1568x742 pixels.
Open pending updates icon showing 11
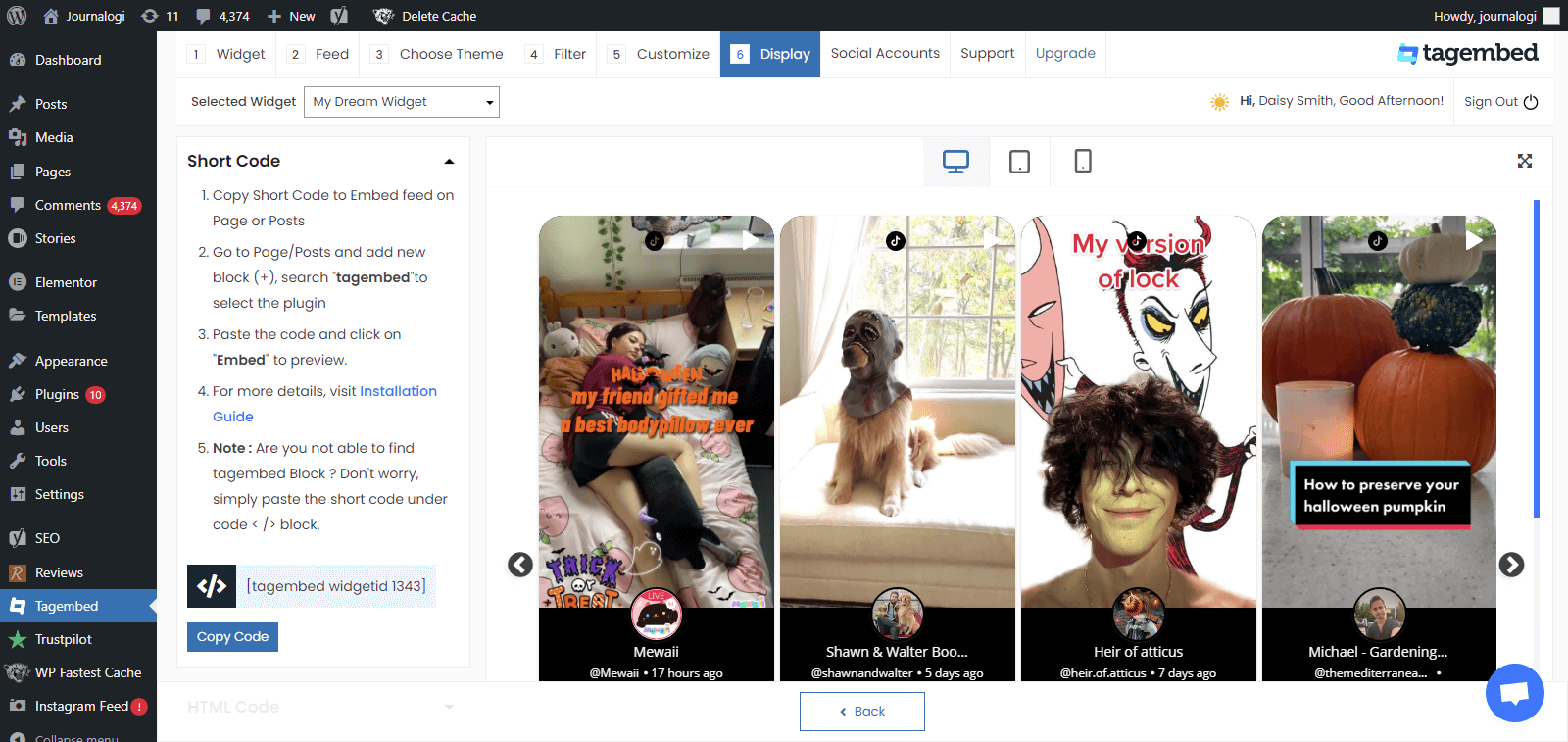point(160,16)
